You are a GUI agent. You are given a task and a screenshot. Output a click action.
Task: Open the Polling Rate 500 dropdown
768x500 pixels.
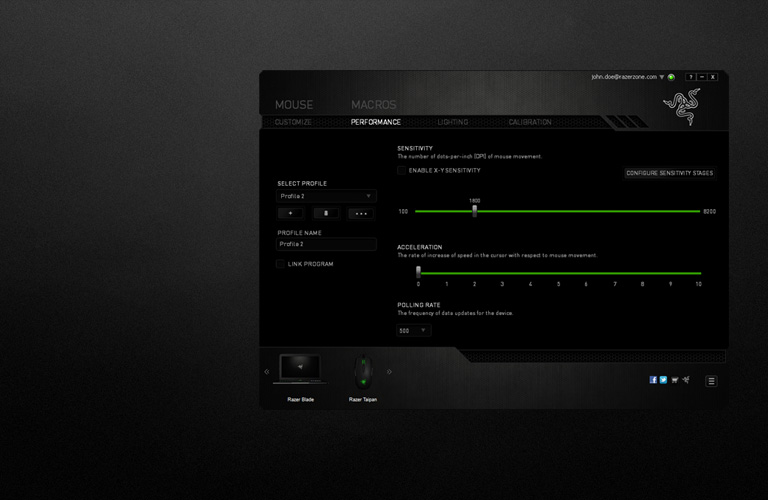[414, 330]
